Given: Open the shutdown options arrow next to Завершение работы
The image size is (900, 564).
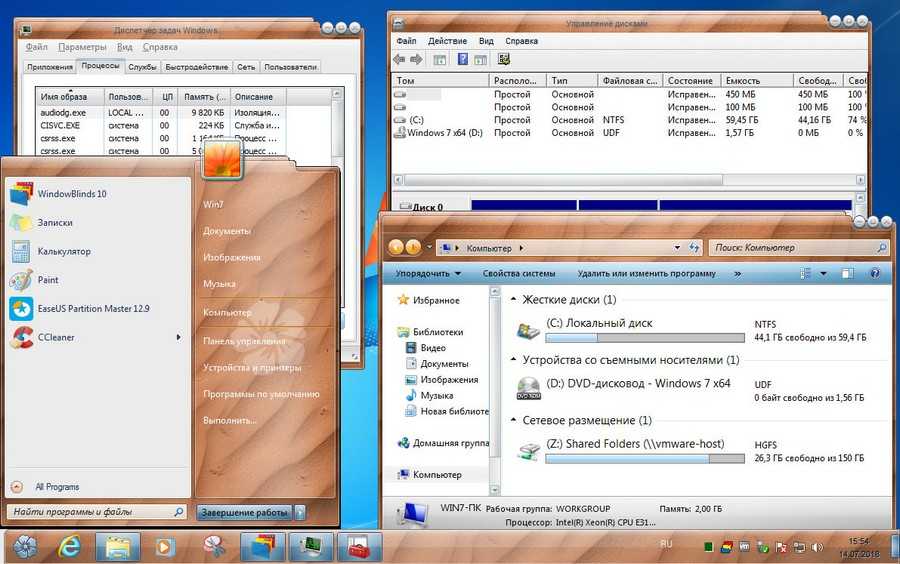Looking at the screenshot, I should (x=301, y=513).
